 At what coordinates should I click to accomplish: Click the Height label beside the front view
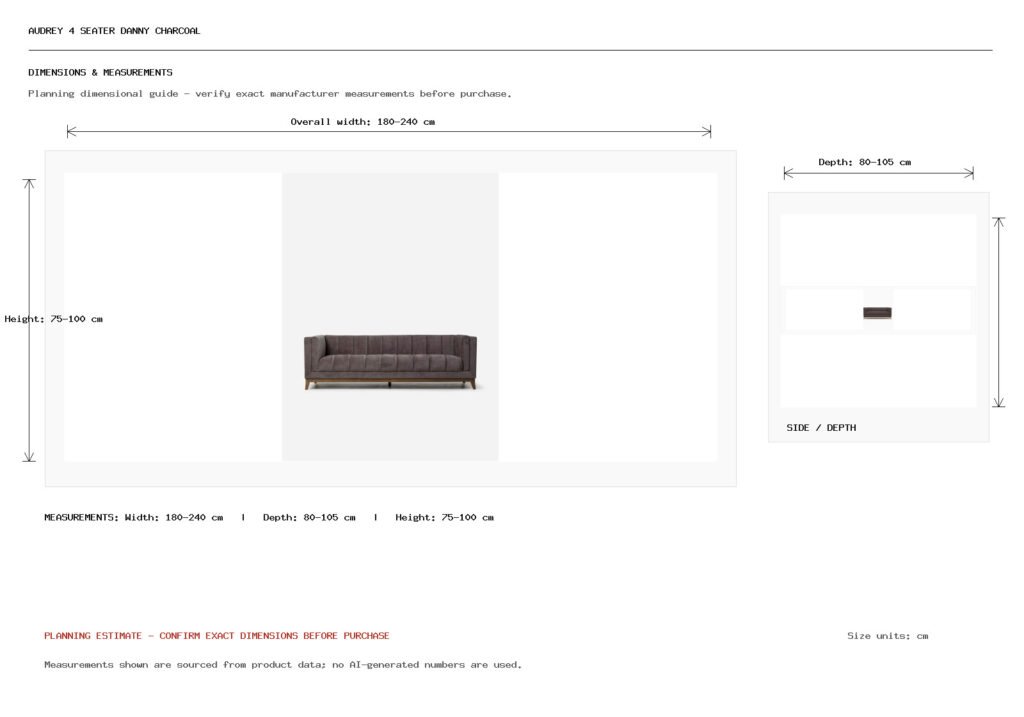click(54, 319)
